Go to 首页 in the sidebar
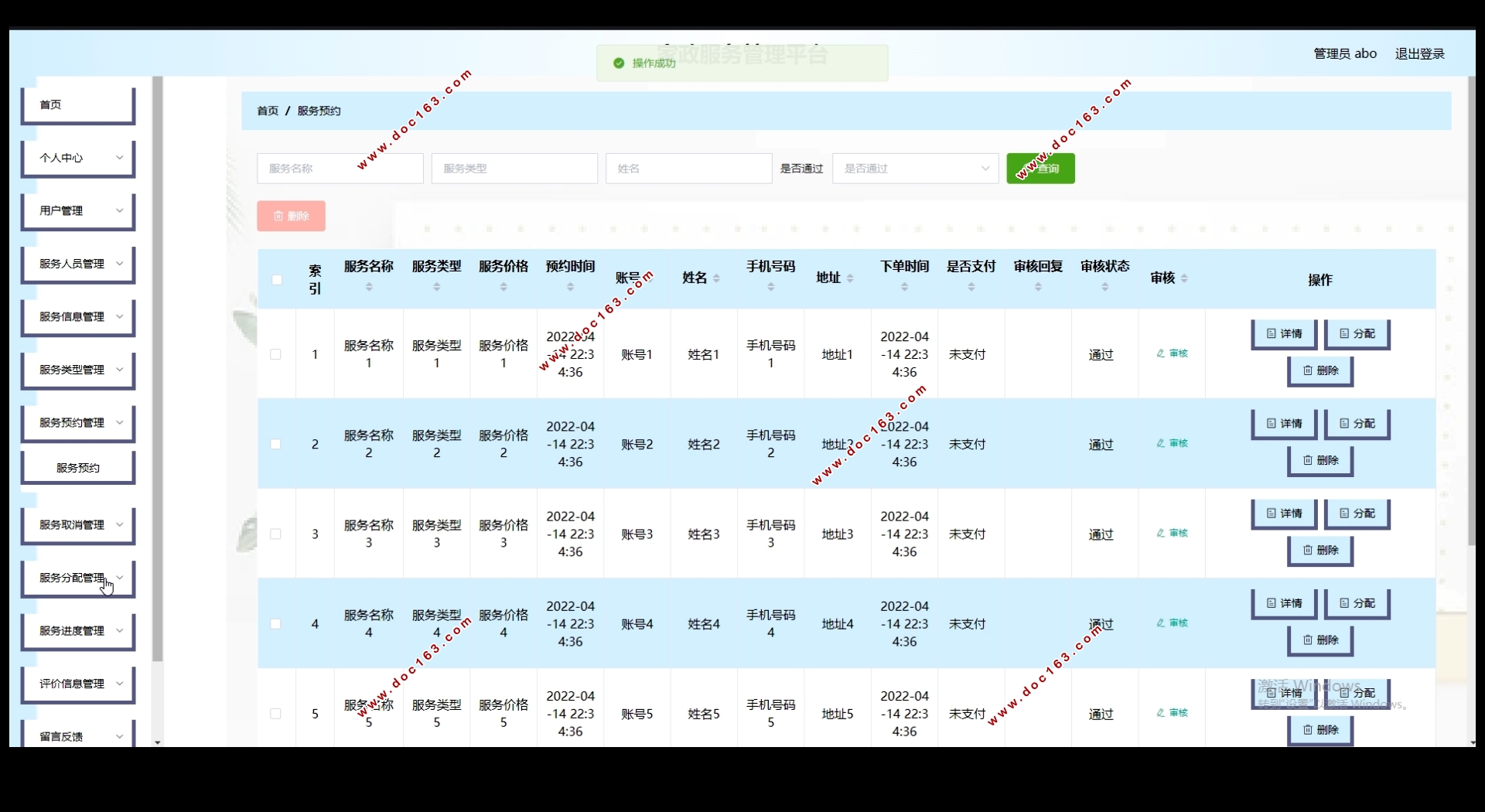 point(78,104)
